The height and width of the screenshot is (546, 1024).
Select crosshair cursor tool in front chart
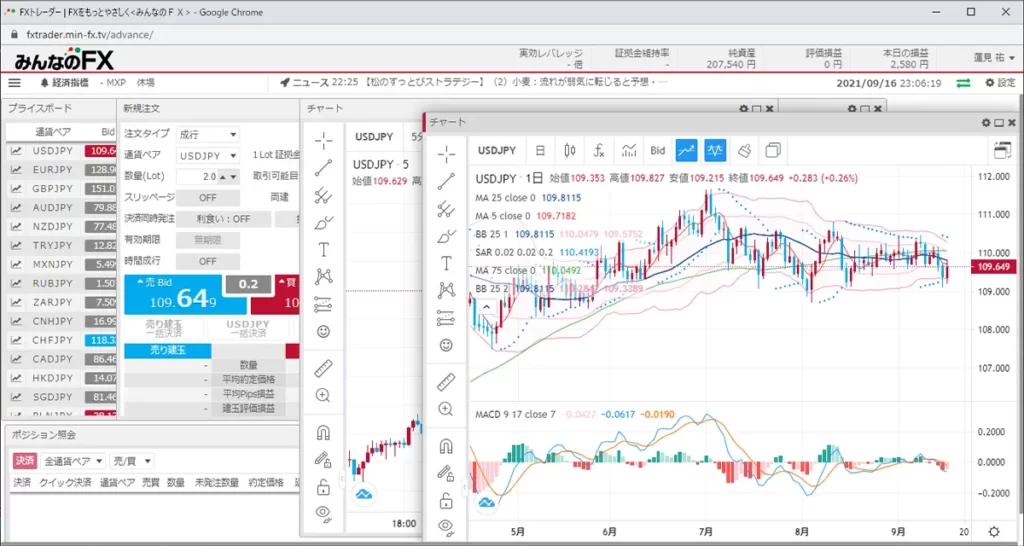coord(447,154)
